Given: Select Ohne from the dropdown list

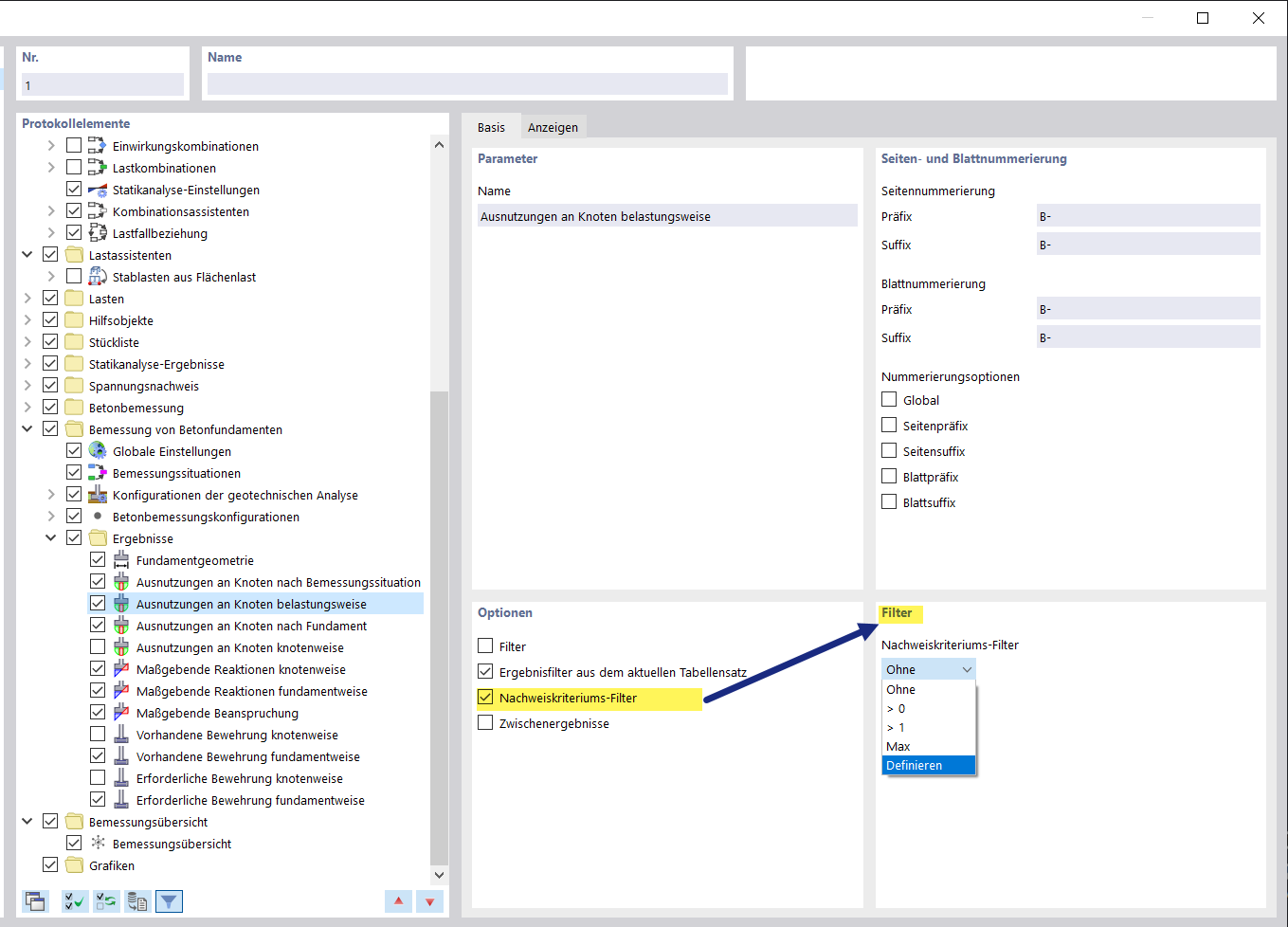Looking at the screenshot, I should point(929,690).
